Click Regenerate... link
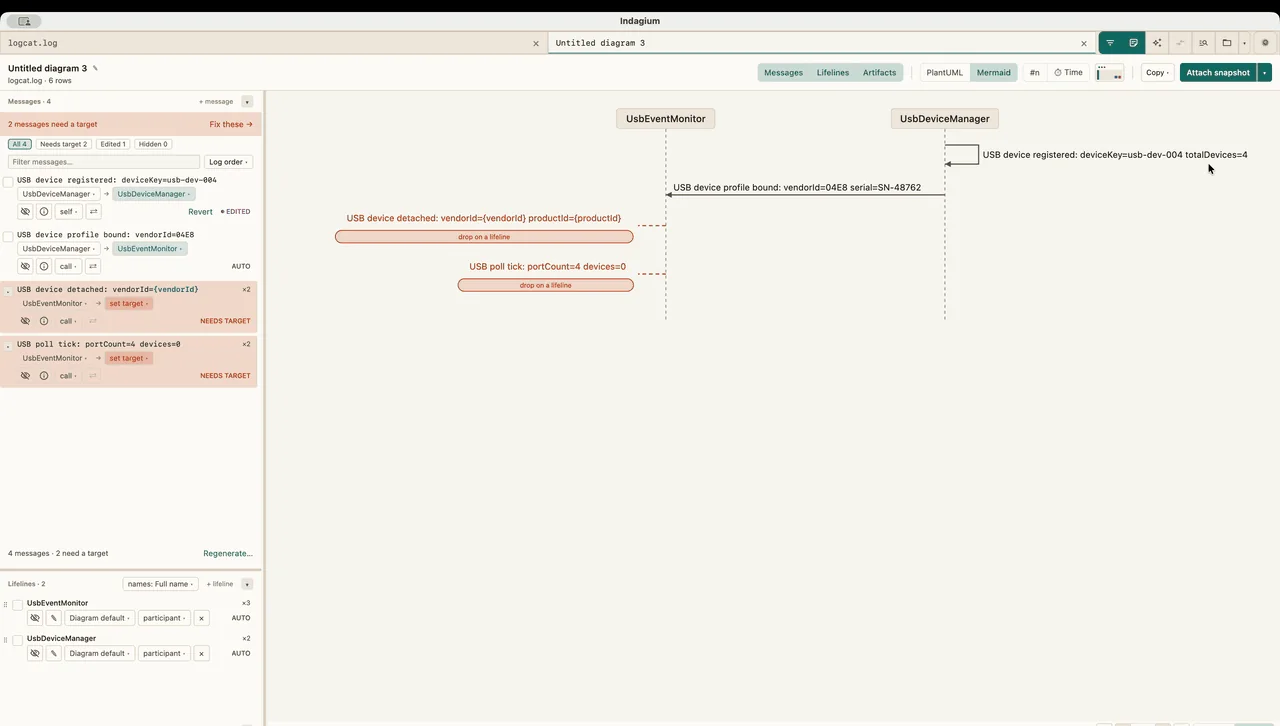The image size is (1280, 726). pyautogui.click(x=228, y=553)
